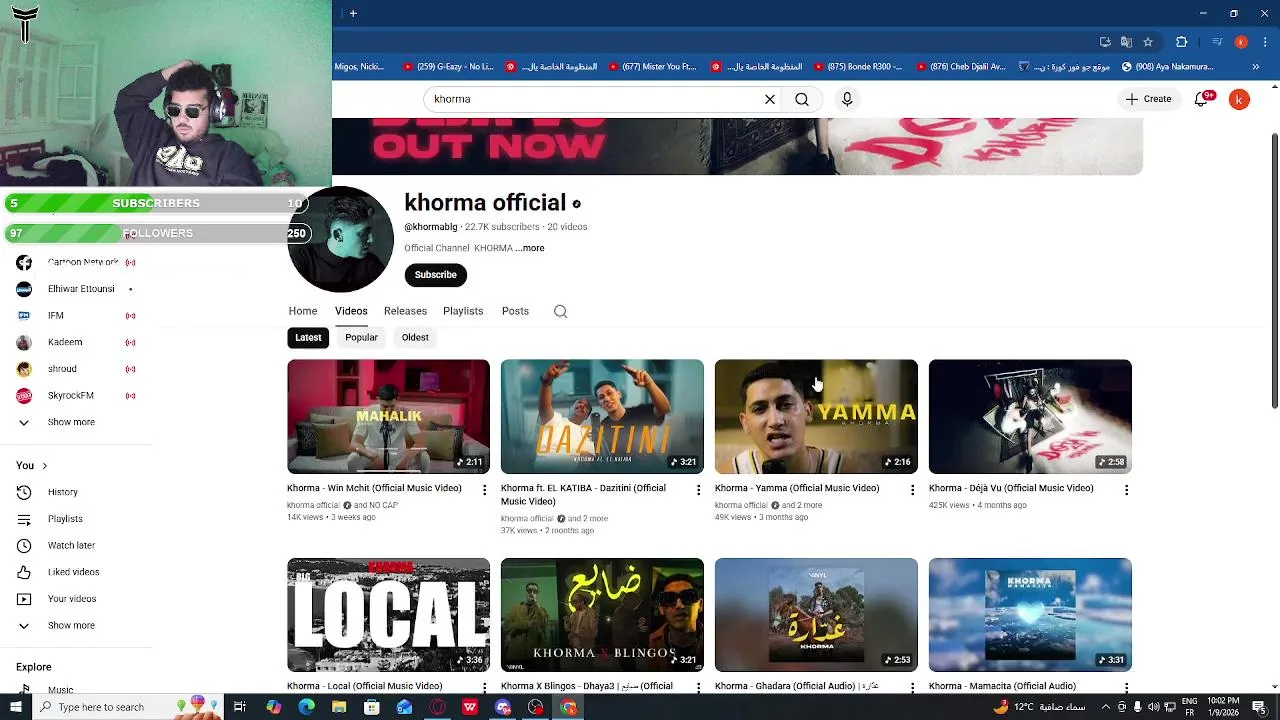Screen dimensions: 1280x720
Task: Open shroud subscription channel
Action: pos(76,369)
